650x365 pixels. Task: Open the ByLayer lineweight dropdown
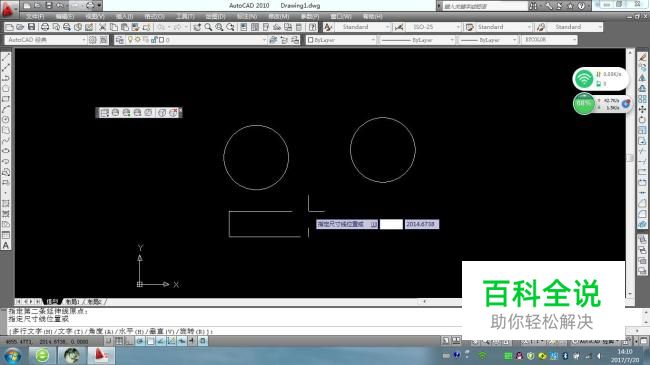pos(514,40)
